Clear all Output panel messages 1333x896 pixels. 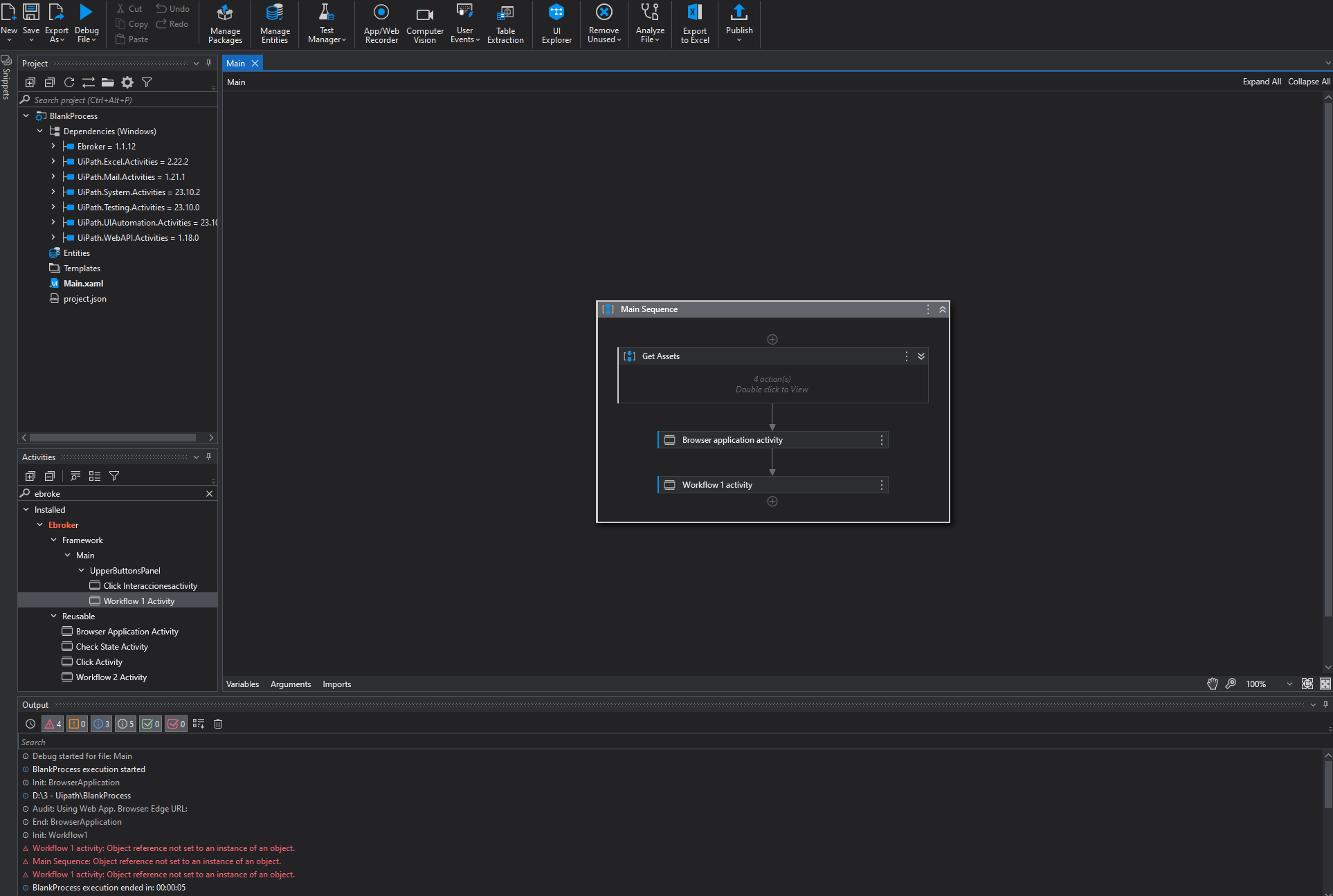[x=218, y=724]
